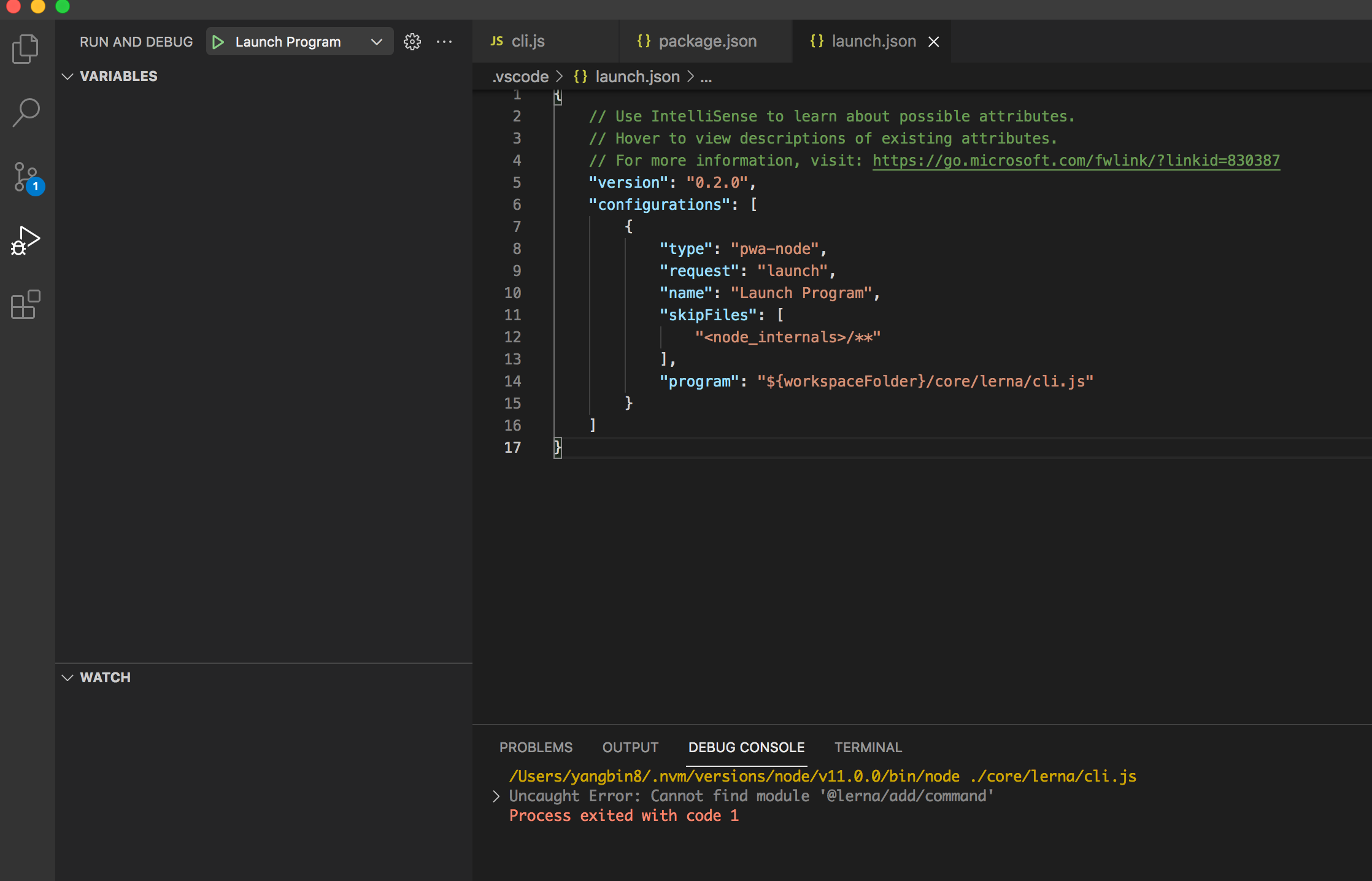Screen dimensions: 1372x881
Task: Open the TERMINAL panel tab
Action: coord(868,747)
